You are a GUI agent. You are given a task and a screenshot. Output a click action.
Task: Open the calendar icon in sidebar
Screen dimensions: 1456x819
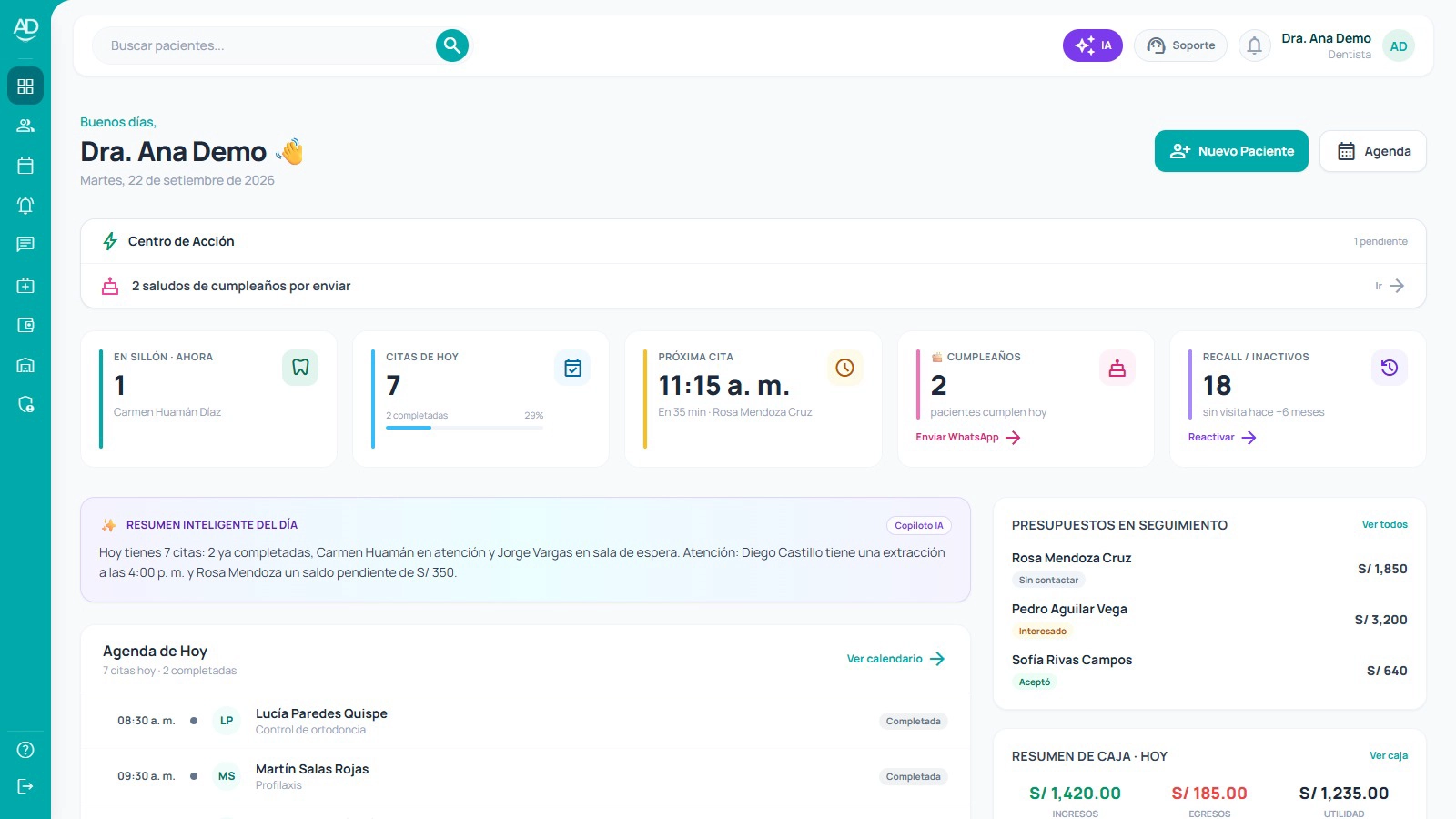point(25,166)
